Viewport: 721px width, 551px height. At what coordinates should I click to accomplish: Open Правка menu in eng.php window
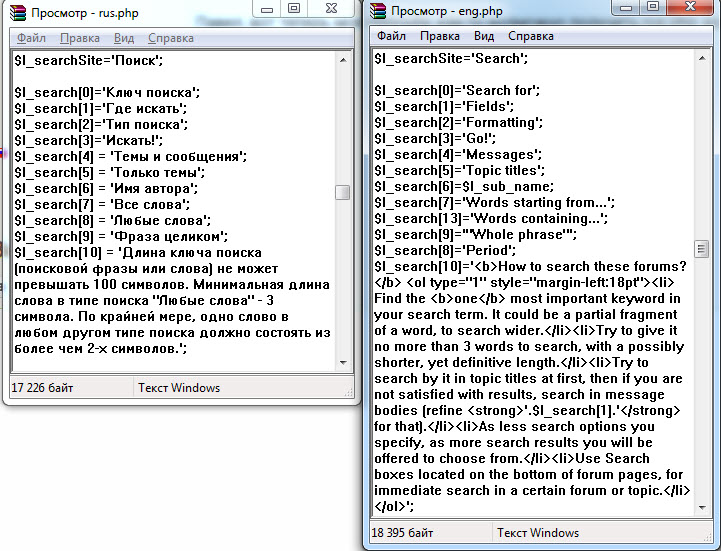[x=440, y=36]
